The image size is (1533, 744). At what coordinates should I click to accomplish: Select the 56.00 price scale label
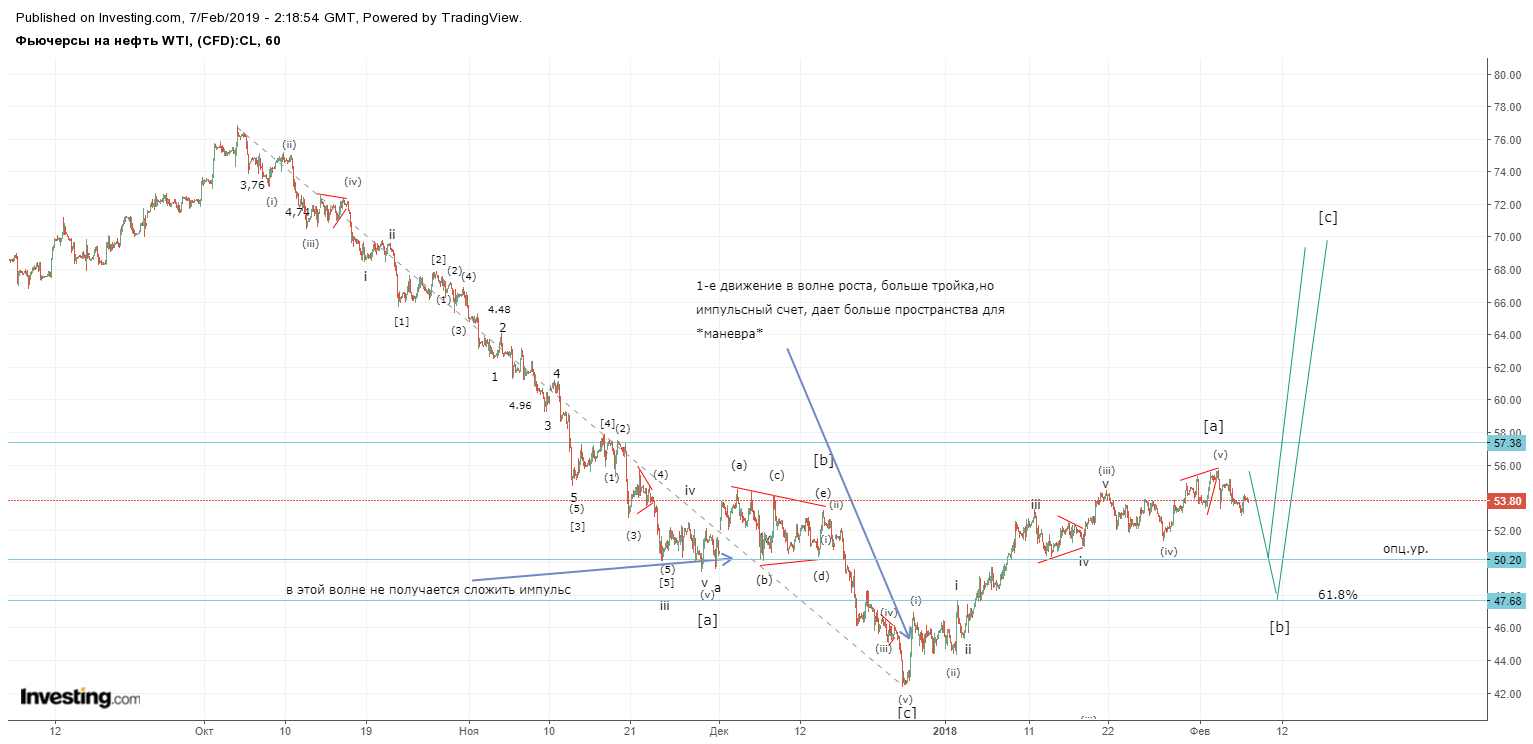pyautogui.click(x=1507, y=466)
